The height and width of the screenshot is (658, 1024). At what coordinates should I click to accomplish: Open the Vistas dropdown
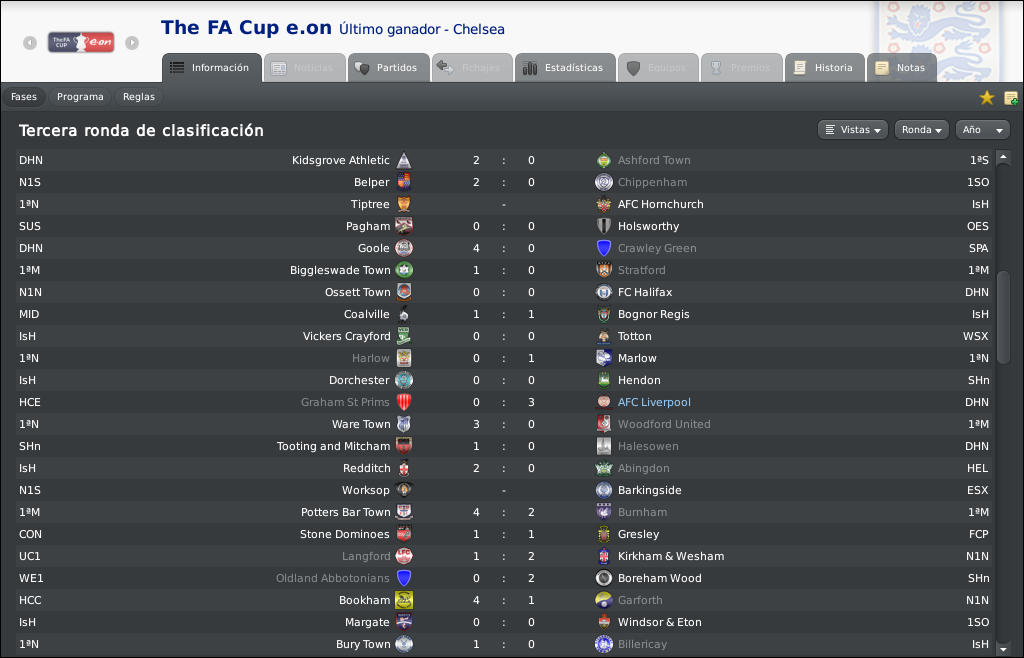pos(852,130)
